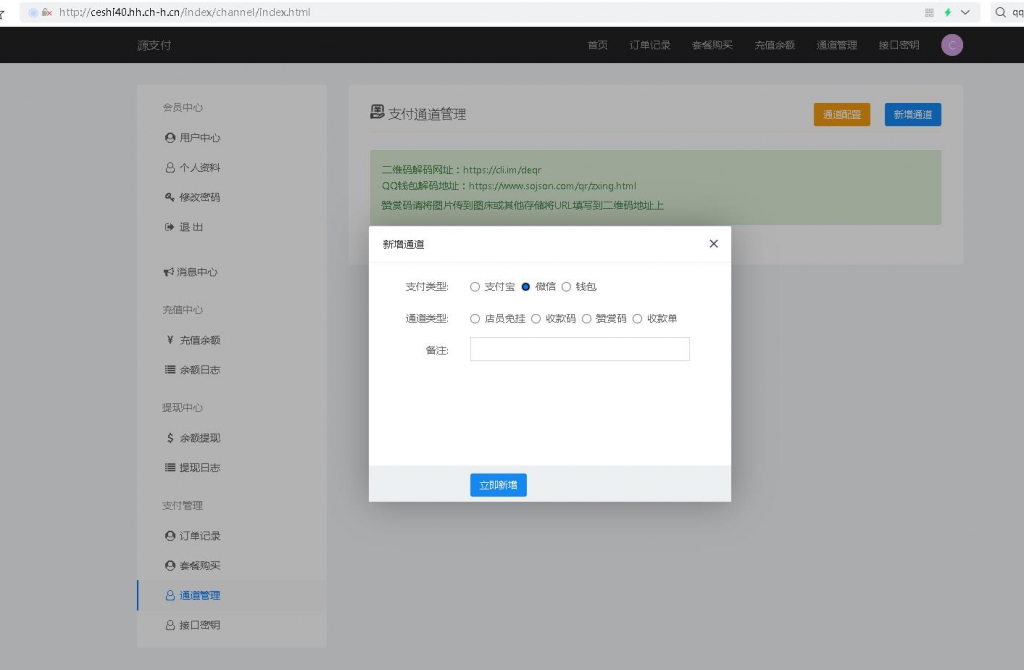Click the list icon next to 提现日志

pos(170,467)
